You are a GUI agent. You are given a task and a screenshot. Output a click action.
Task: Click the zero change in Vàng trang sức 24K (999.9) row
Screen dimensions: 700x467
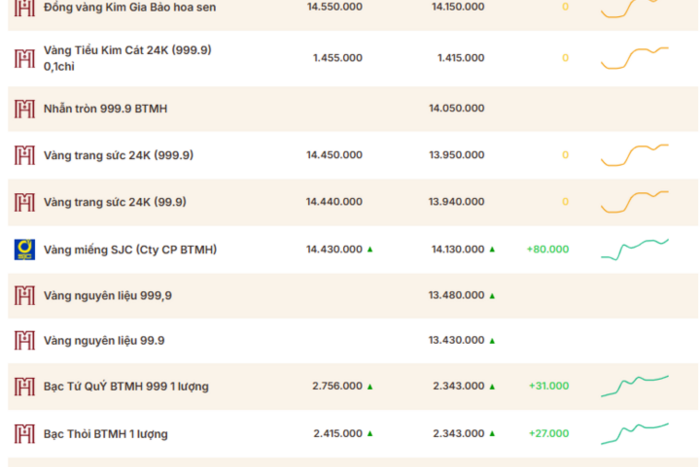tap(565, 155)
